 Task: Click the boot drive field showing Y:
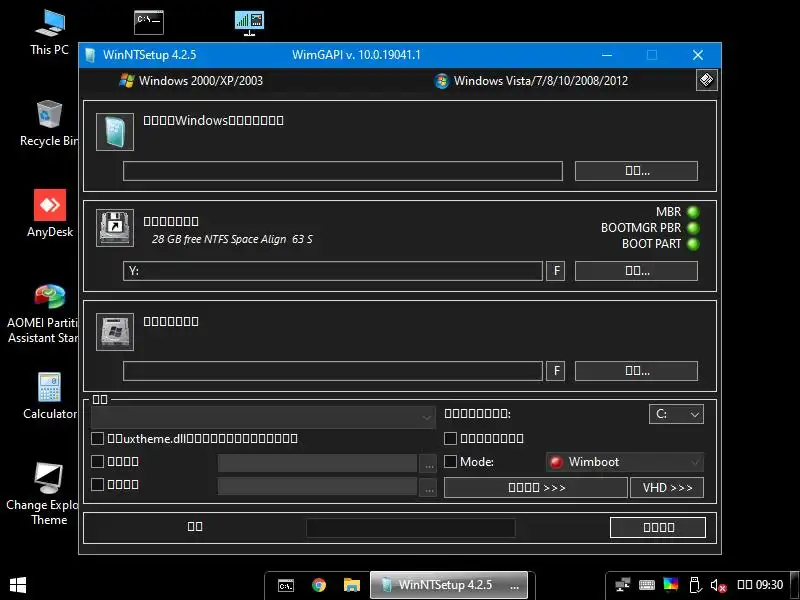tap(333, 271)
